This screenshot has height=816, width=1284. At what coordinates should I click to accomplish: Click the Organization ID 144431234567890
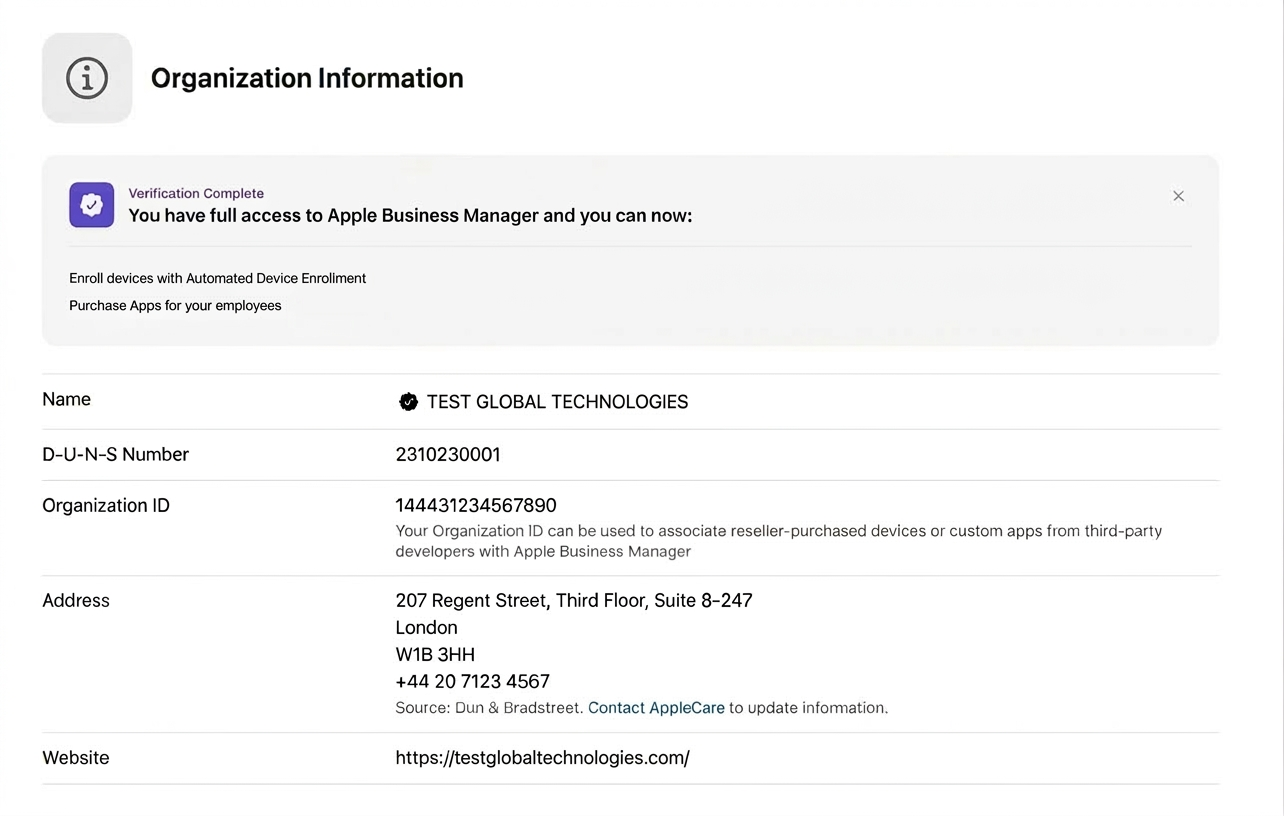click(476, 505)
